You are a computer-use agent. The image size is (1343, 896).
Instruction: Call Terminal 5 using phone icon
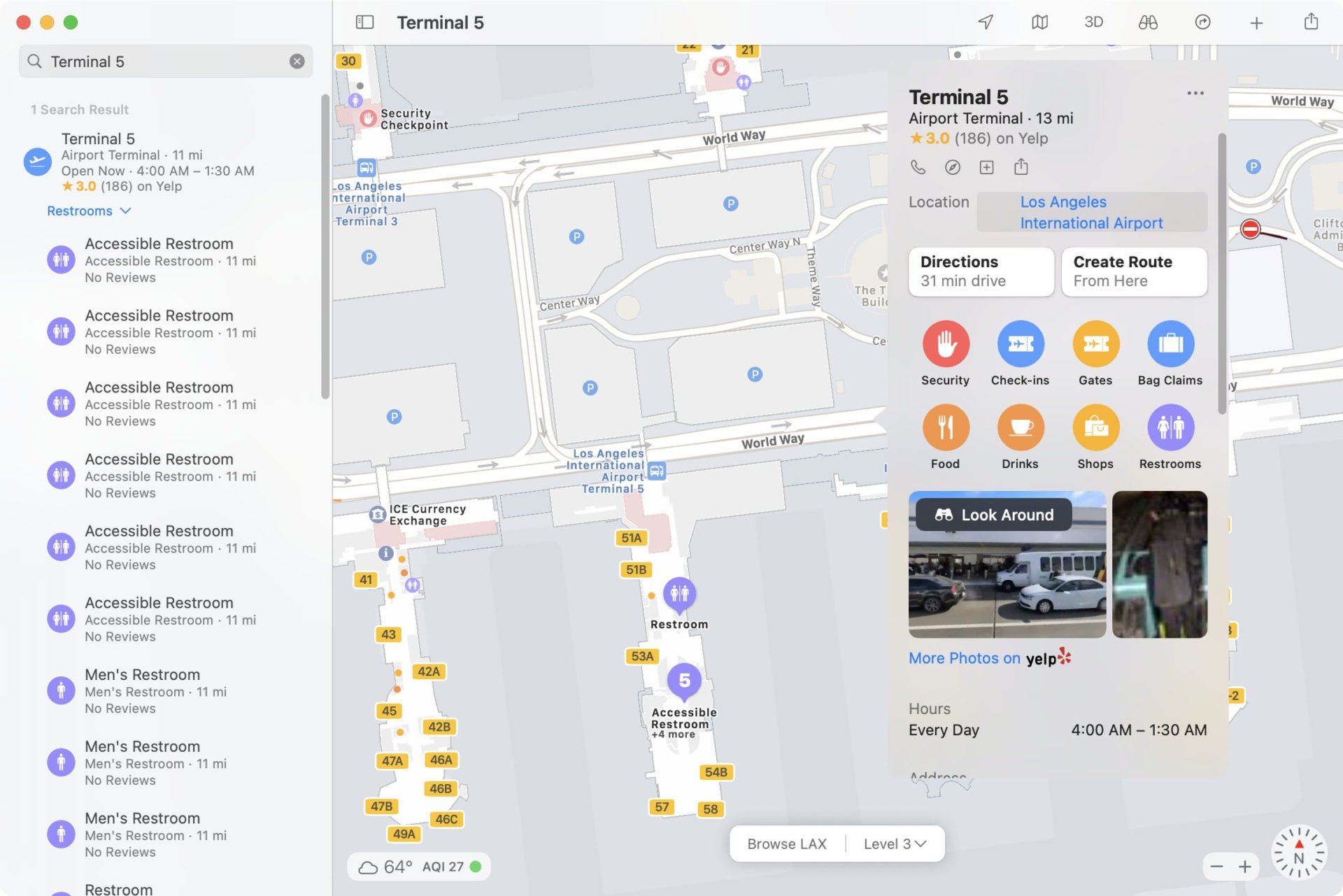point(918,167)
